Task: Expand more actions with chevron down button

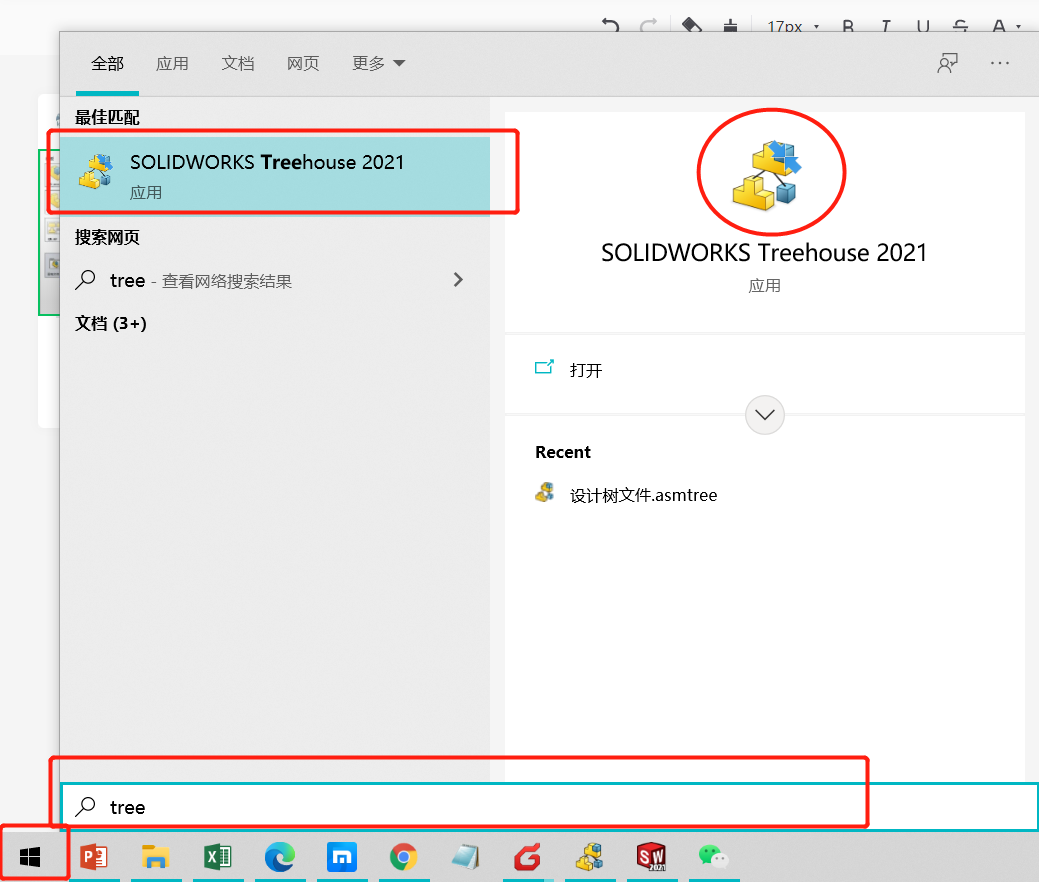Action: (x=765, y=415)
